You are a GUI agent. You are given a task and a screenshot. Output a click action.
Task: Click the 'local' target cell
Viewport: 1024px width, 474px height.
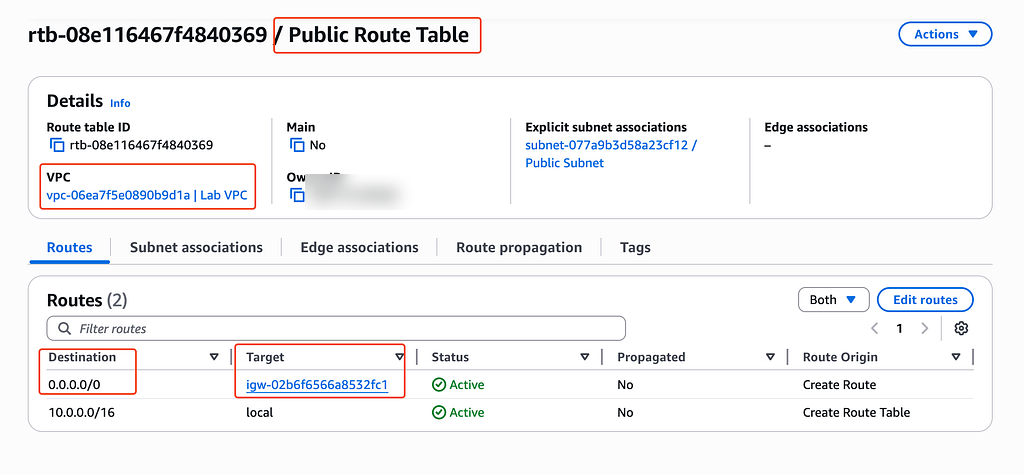pos(259,413)
